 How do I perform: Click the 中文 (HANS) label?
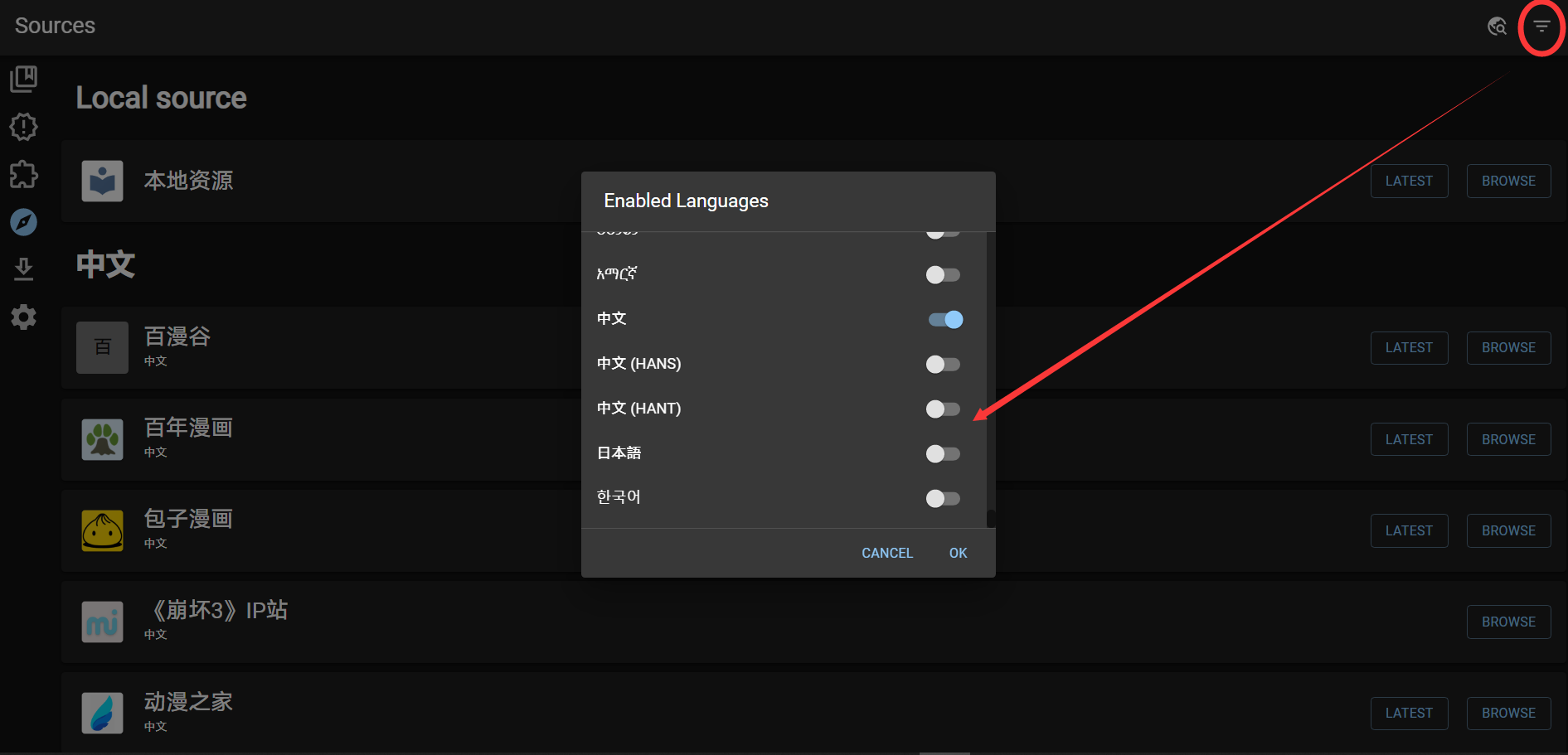pos(639,364)
